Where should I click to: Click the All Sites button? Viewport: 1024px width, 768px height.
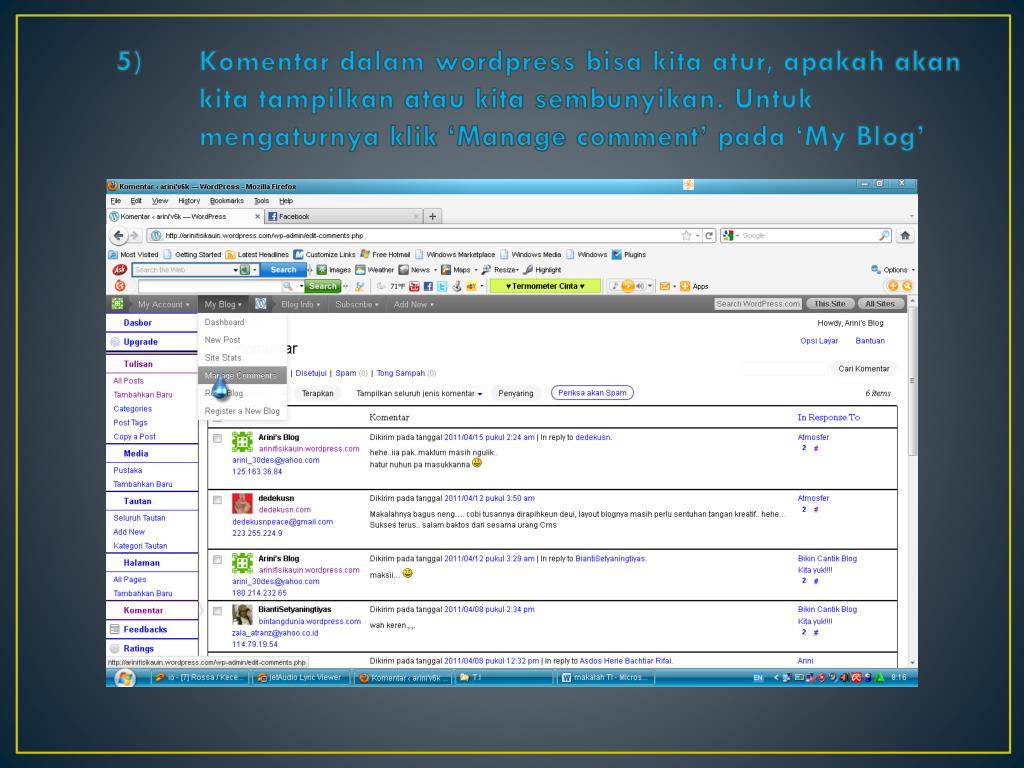pos(880,304)
